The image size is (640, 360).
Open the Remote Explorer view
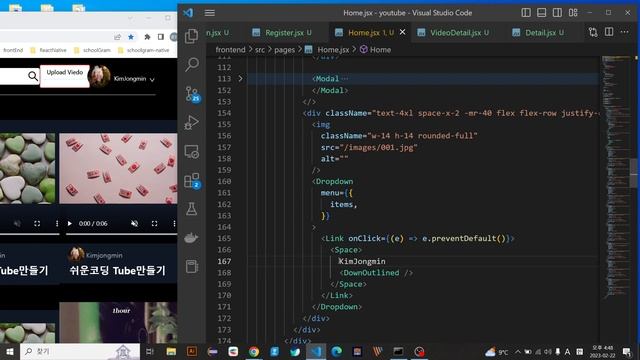tap(191, 151)
